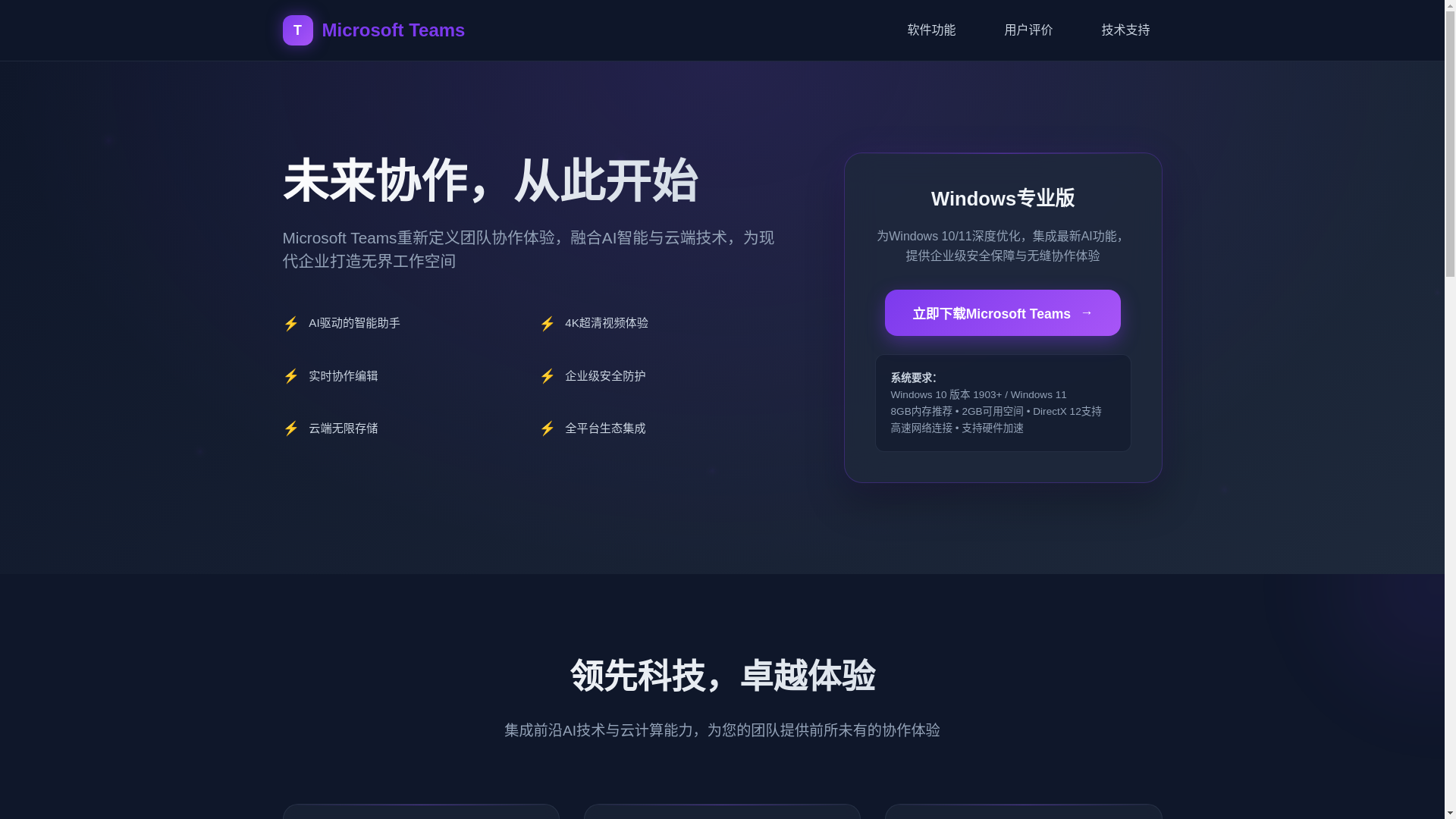Click lightning icon beside 全平台生态集成

click(x=547, y=428)
